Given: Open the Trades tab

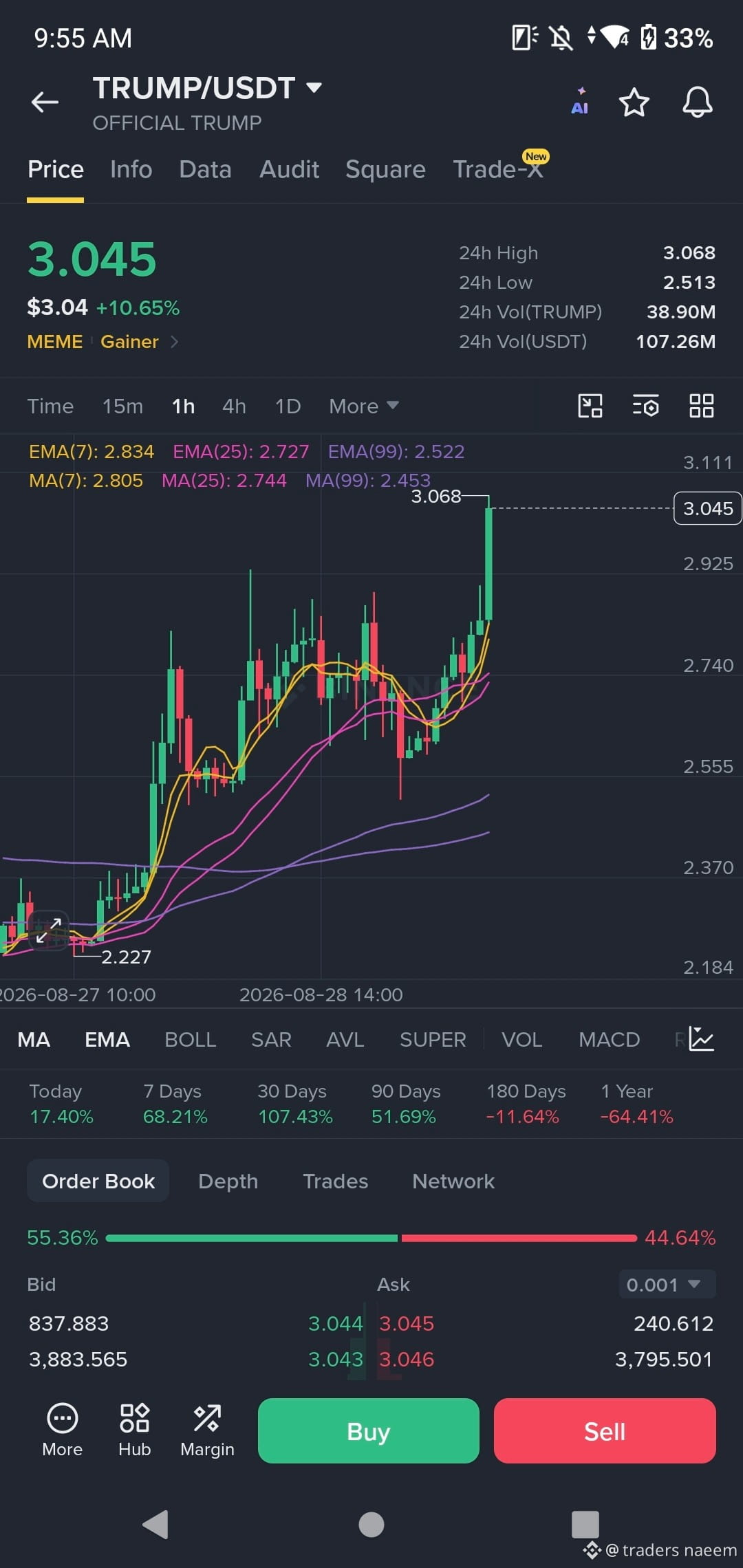Looking at the screenshot, I should 335,1181.
